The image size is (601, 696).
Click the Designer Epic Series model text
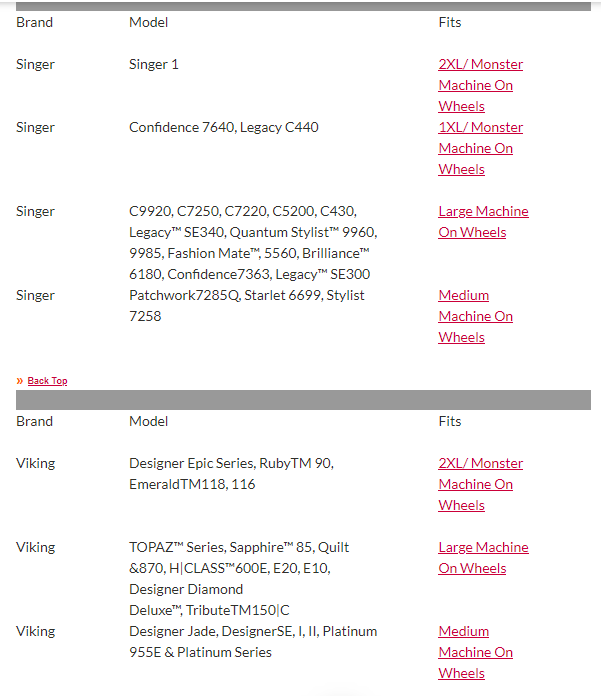click(x=231, y=473)
